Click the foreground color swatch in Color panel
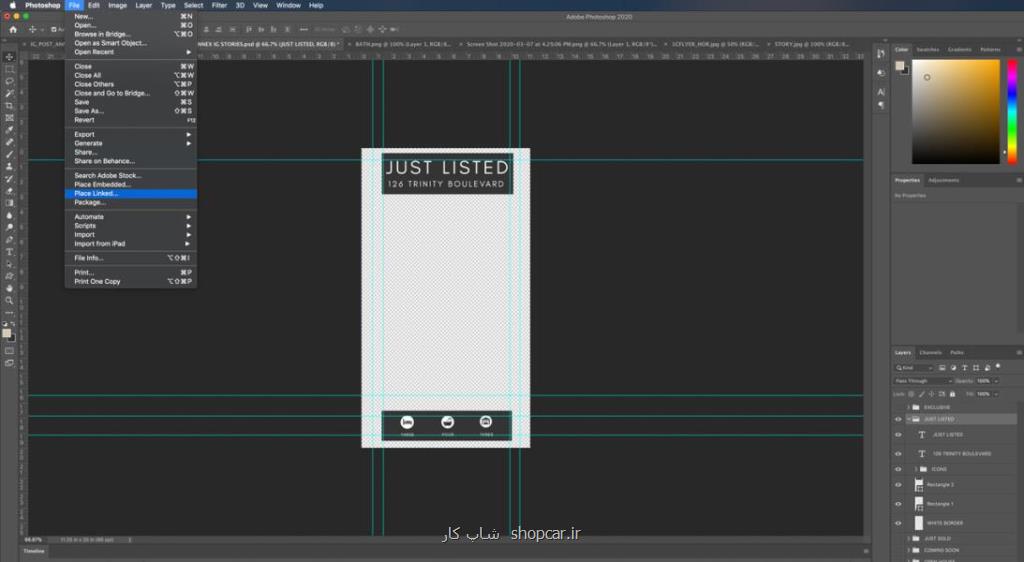 point(901,66)
